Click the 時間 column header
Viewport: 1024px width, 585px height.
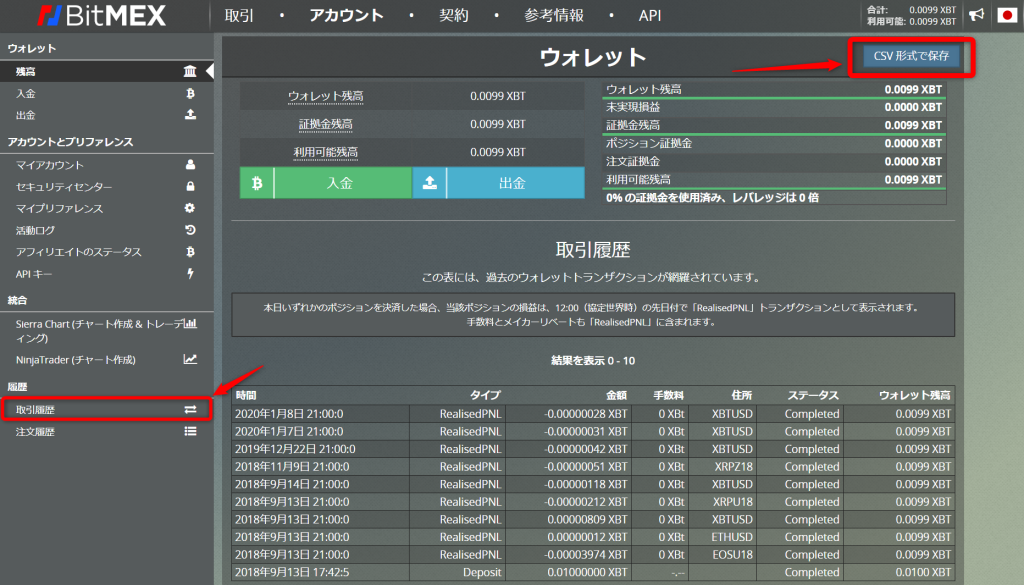(x=247, y=395)
